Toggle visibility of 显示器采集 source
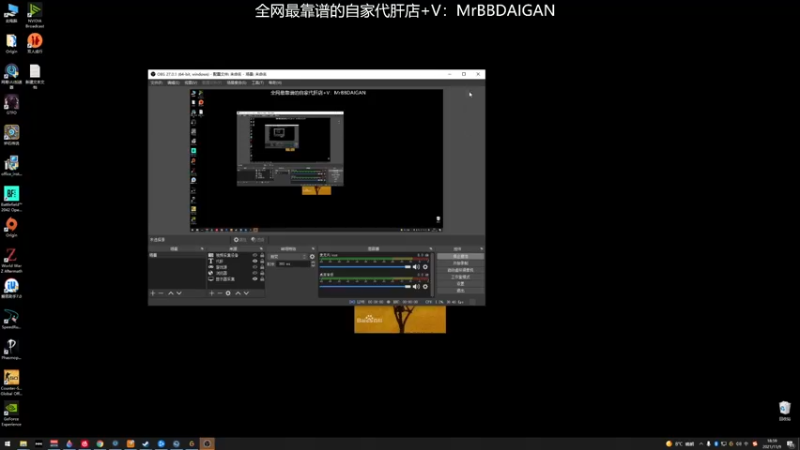The image size is (800, 450). pos(255,279)
